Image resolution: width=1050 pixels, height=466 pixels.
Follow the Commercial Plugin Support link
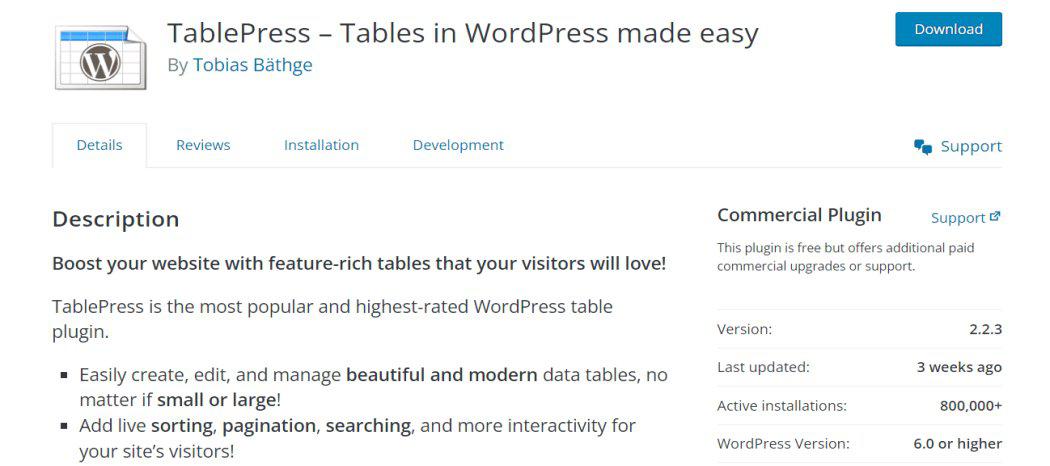[x=958, y=217]
